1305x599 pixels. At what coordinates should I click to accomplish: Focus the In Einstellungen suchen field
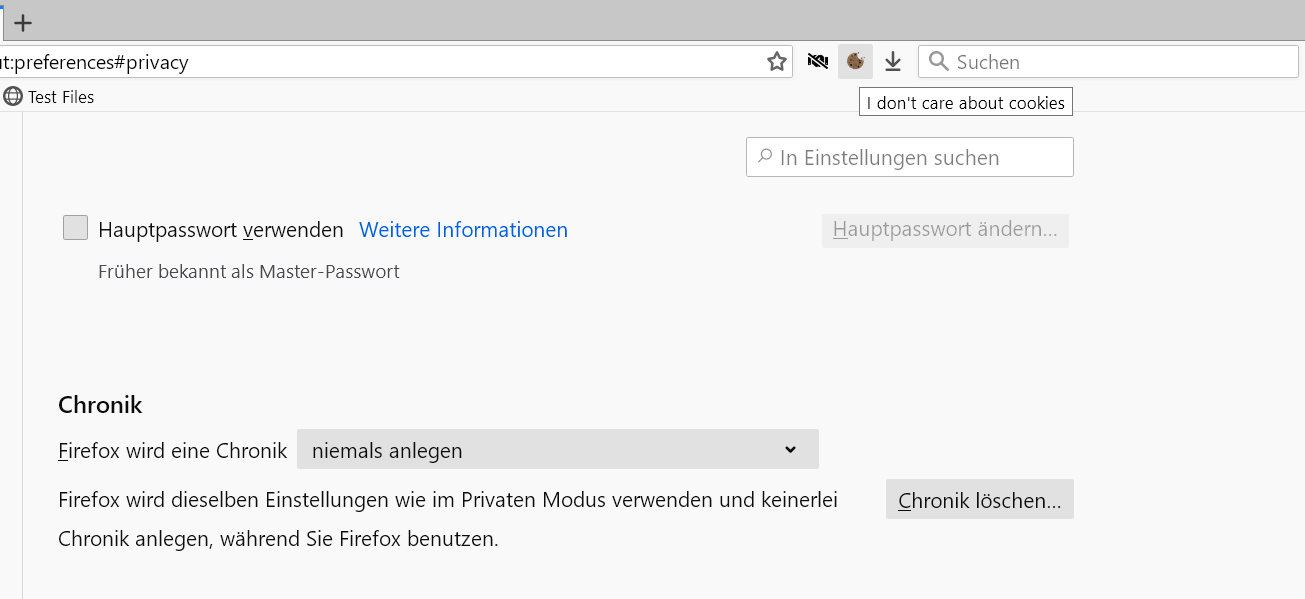click(920, 158)
